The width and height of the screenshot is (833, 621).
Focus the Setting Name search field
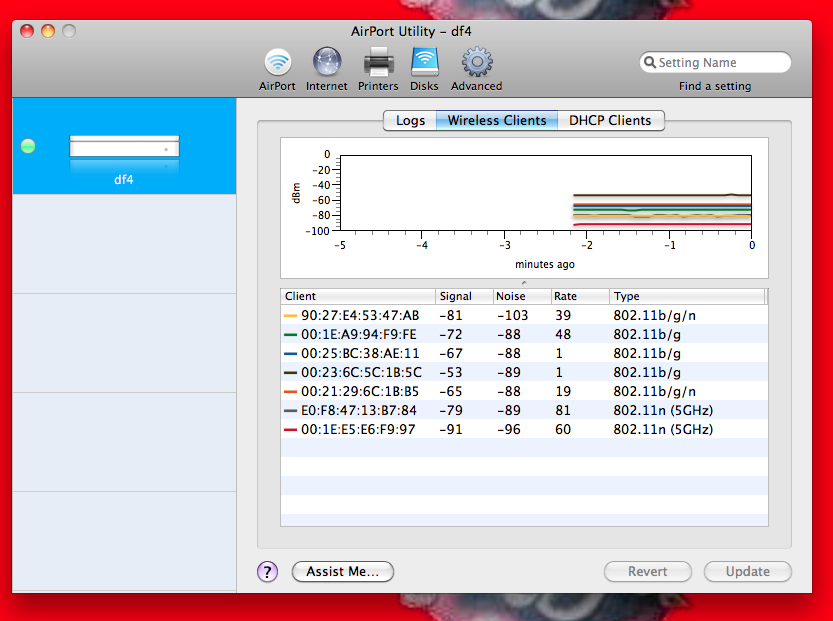(715, 63)
